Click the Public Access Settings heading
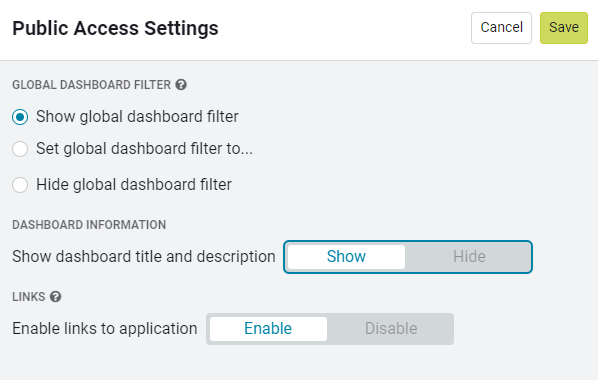The height and width of the screenshot is (380, 598). (x=115, y=28)
